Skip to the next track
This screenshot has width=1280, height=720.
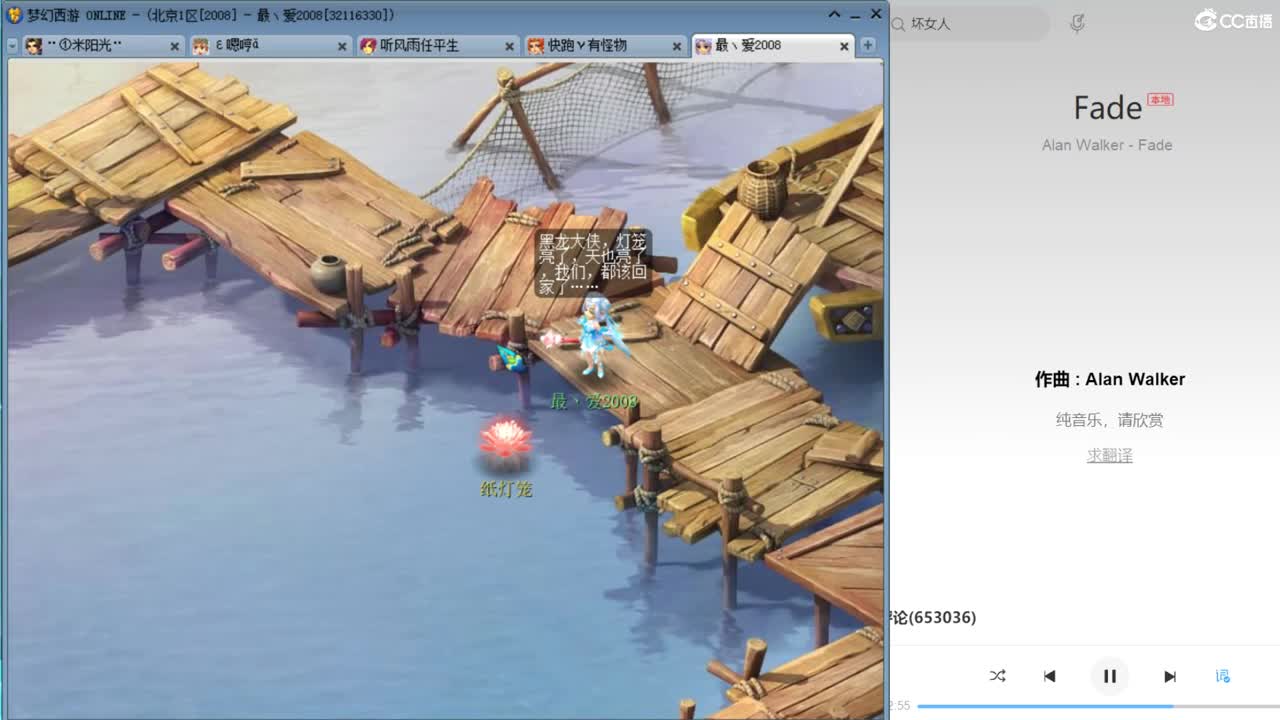tap(1170, 676)
